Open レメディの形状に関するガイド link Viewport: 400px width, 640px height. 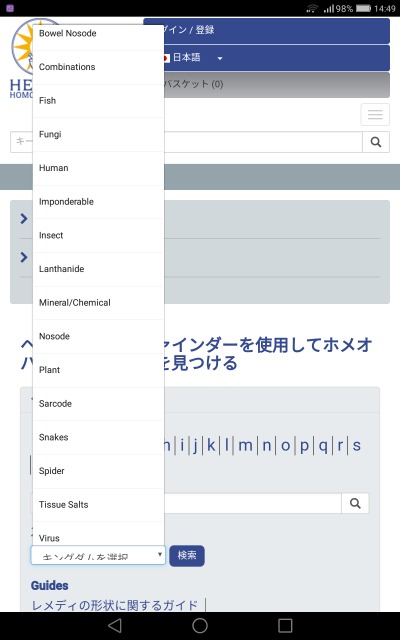115,604
